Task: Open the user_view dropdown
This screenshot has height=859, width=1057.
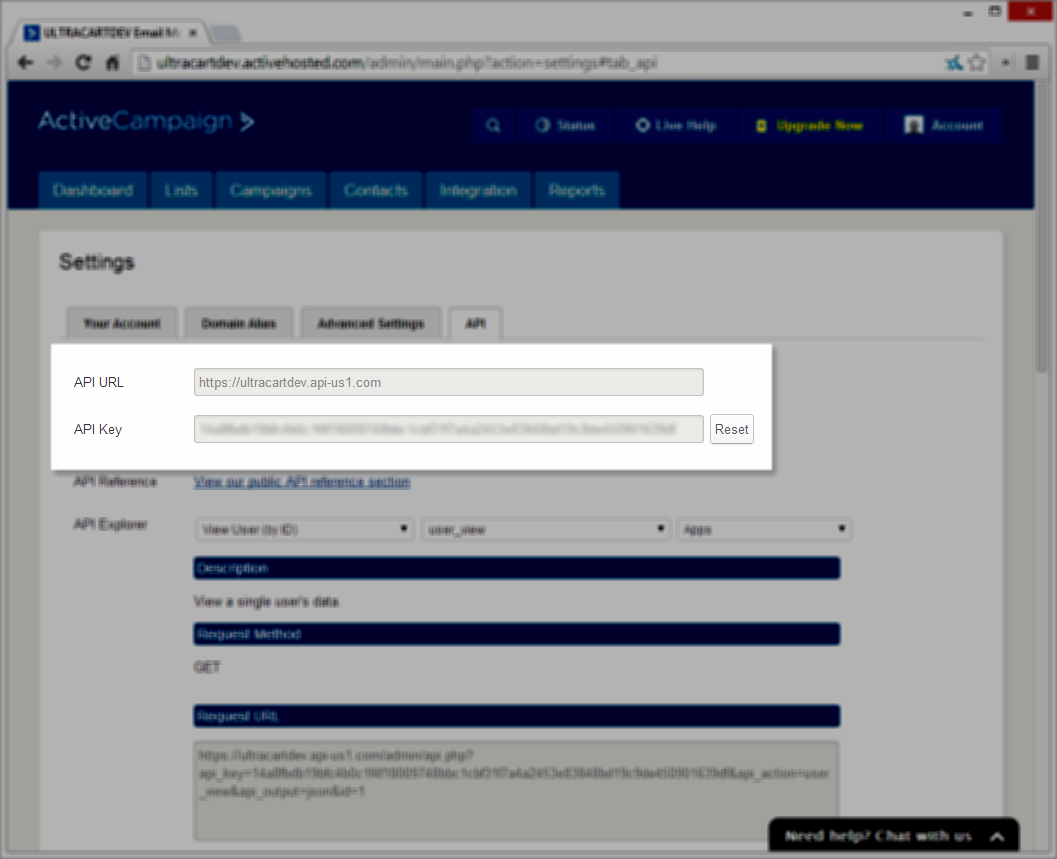Action: (x=546, y=529)
